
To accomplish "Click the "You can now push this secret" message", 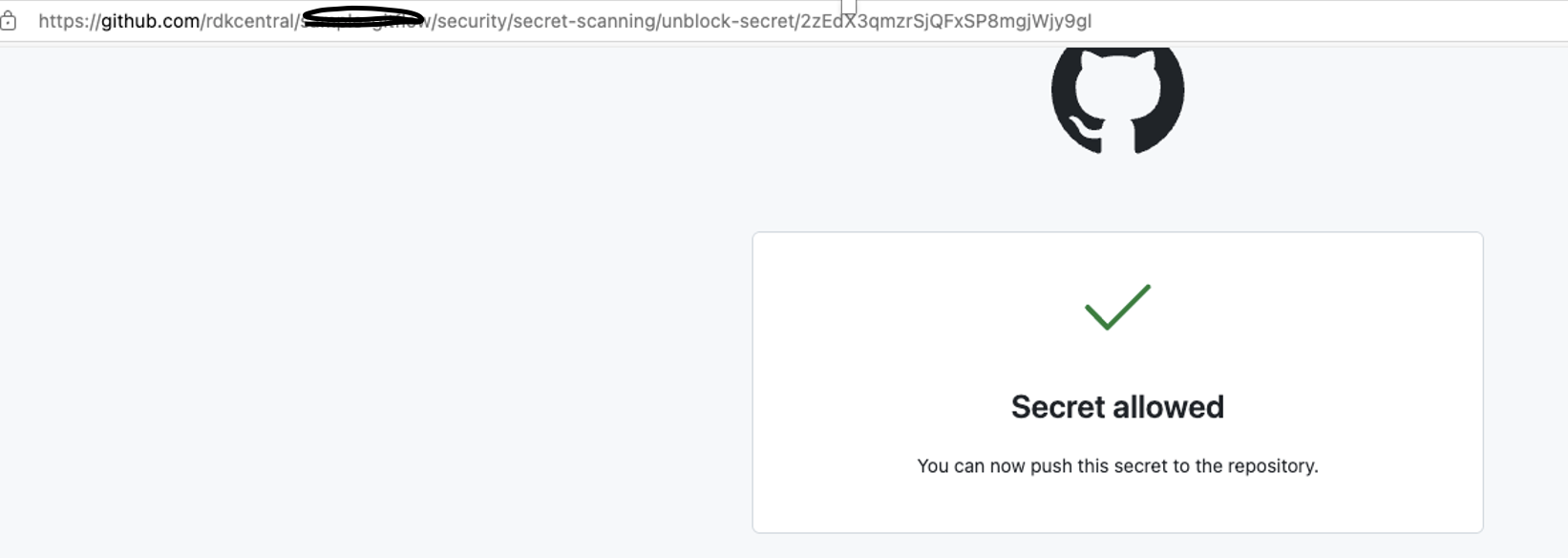I will click(x=1117, y=466).
